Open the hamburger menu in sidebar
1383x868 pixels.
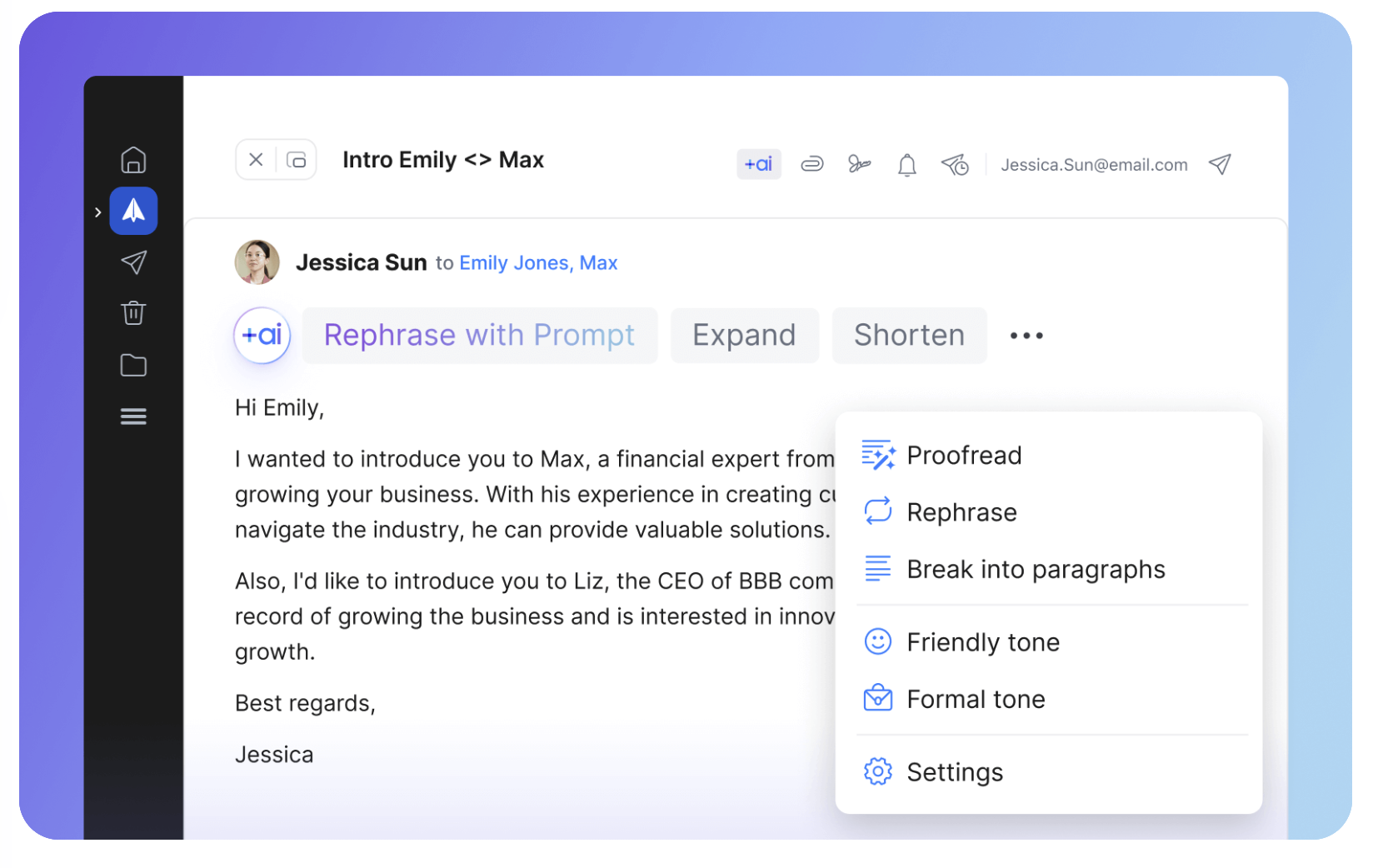[133, 417]
